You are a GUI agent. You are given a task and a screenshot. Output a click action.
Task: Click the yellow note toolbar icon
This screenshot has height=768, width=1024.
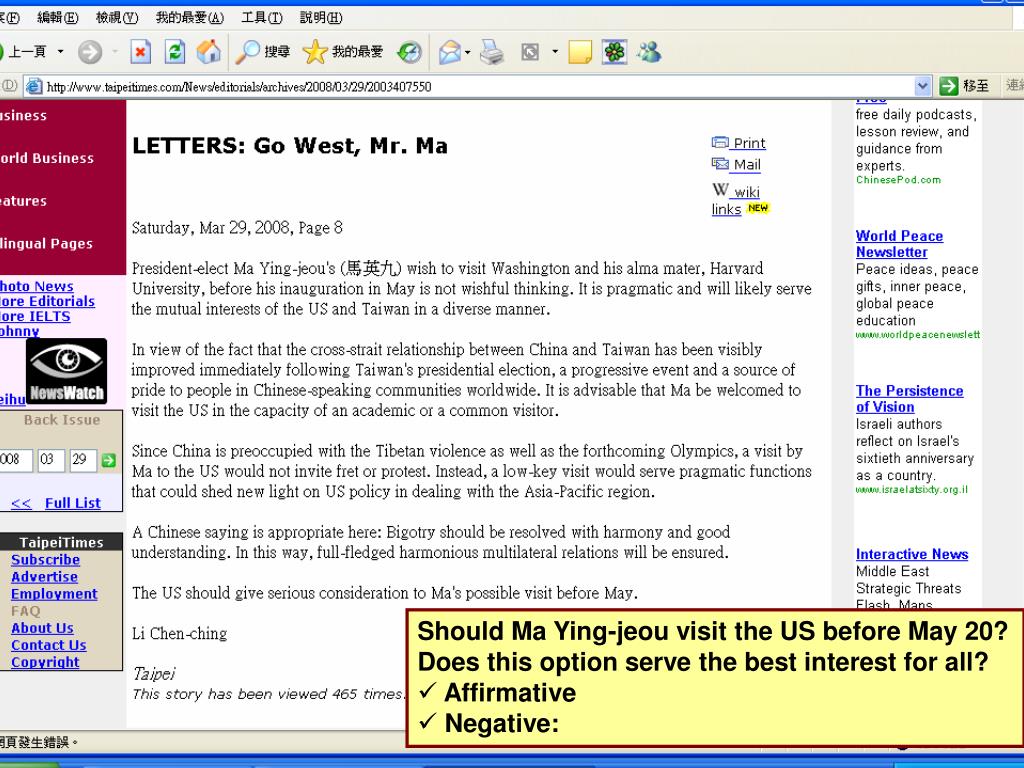click(x=580, y=52)
